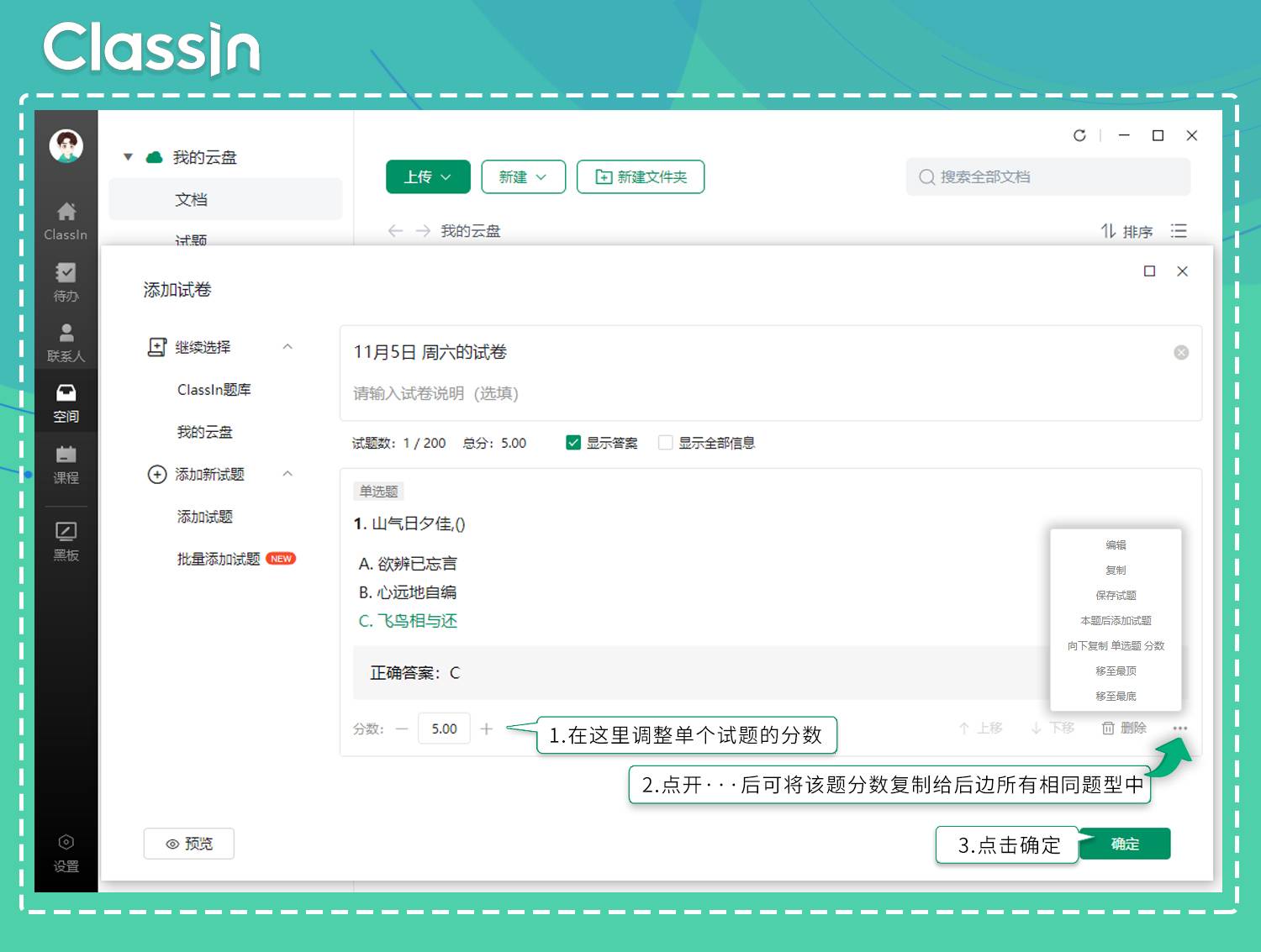Close the 添加试卷 dialog
Viewport: 1261px width, 952px height.
coord(1182,271)
